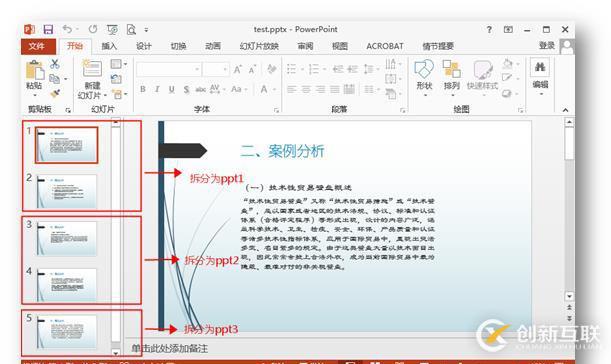Open the Line Spacing dropdown
The height and width of the screenshot is (364, 611).
point(371,69)
